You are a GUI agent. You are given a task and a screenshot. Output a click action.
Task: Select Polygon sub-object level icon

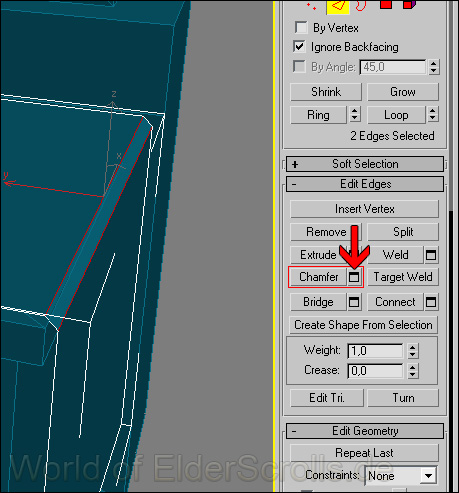[386, 5]
